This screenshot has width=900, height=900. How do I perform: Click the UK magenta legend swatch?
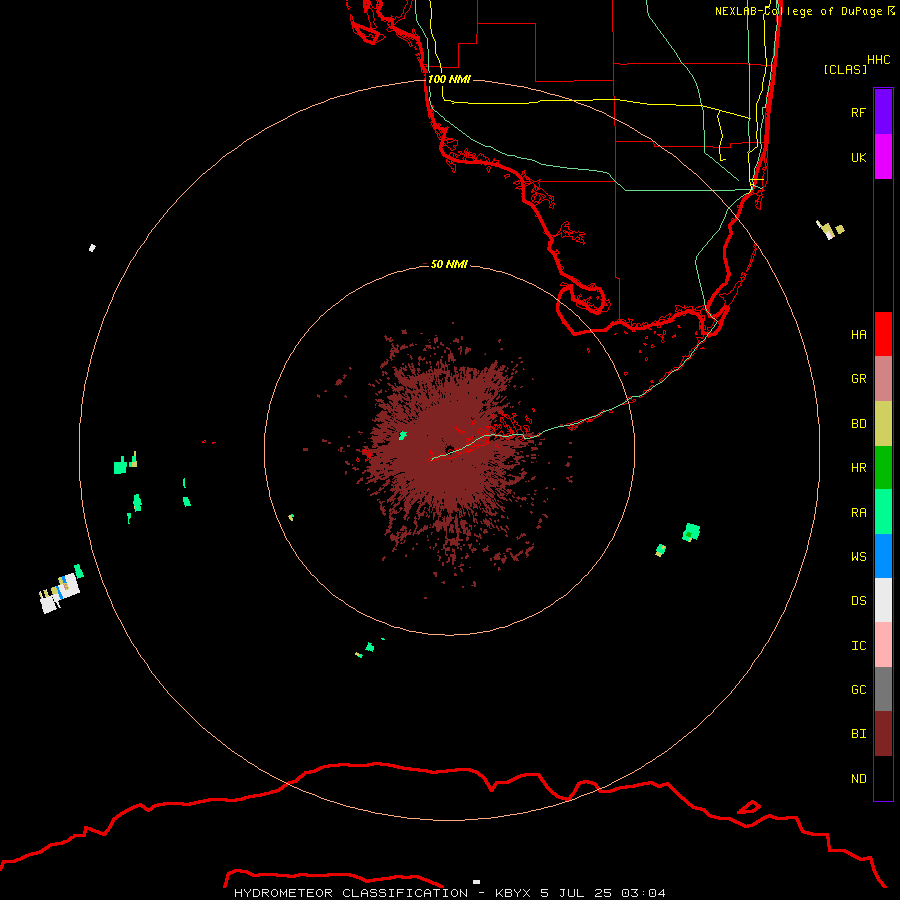pos(883,157)
